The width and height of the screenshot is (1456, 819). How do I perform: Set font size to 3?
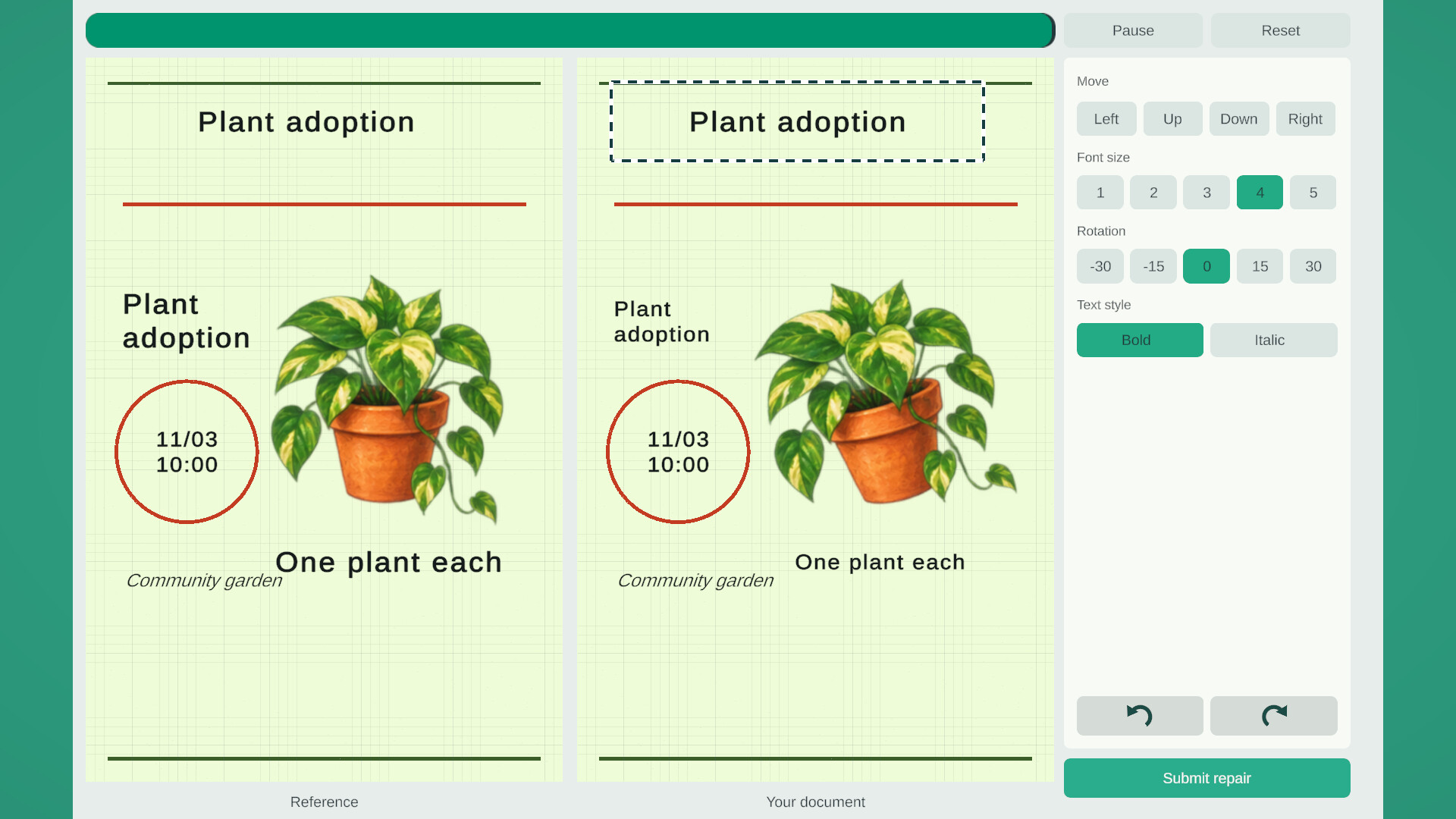[x=1207, y=193]
